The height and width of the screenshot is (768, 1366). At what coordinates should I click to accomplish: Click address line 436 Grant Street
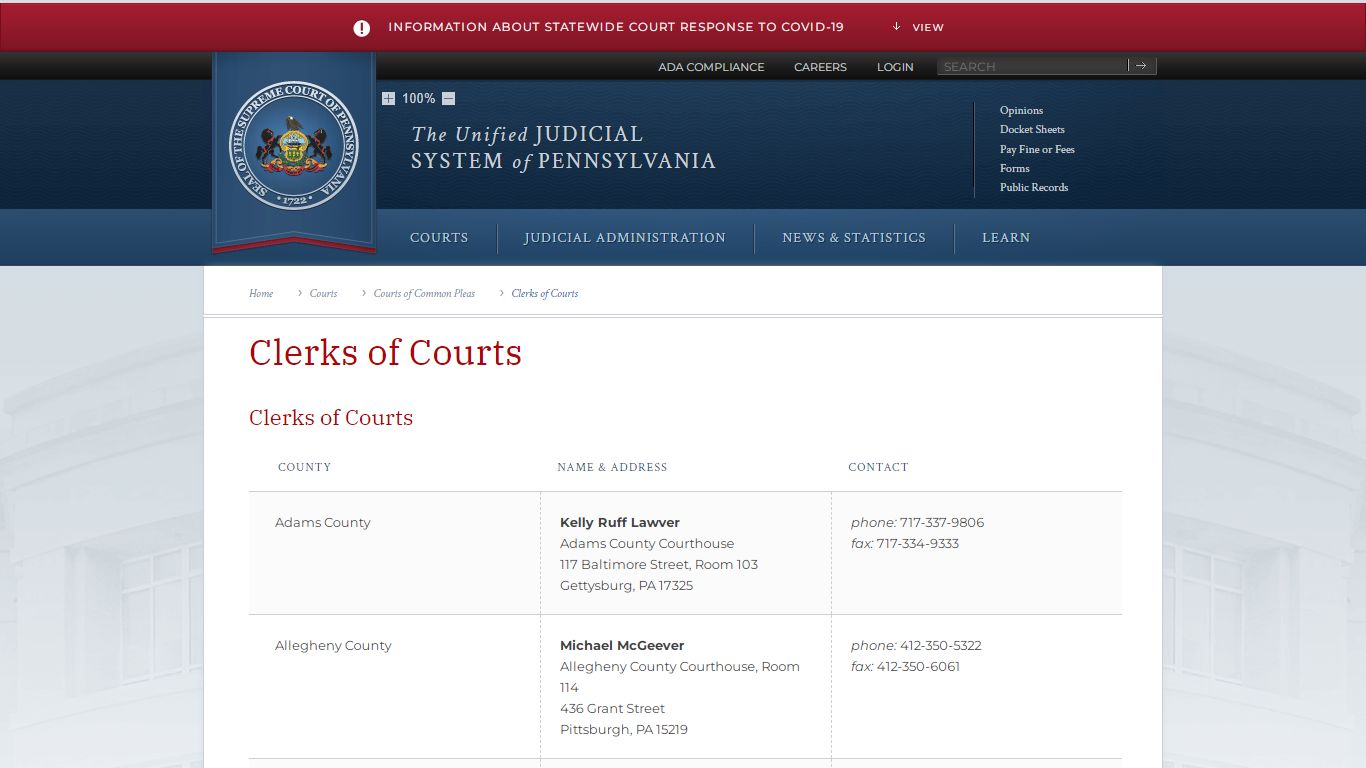(612, 708)
